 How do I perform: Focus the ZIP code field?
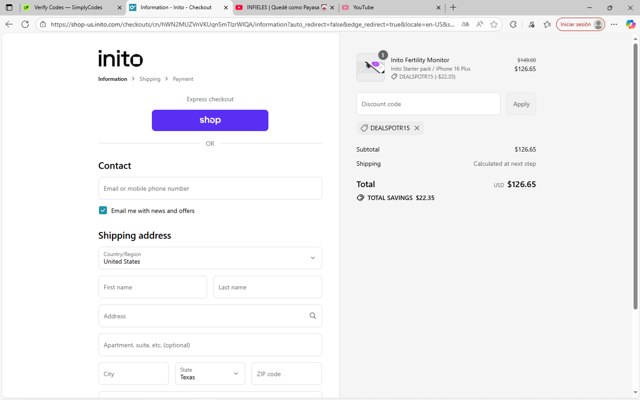coord(287,373)
